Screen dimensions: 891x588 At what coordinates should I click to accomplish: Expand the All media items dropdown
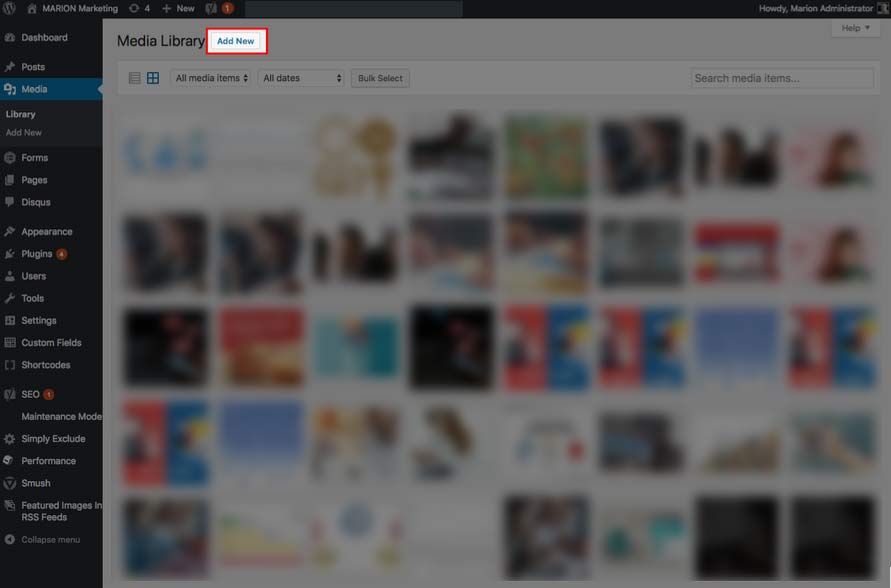pyautogui.click(x=211, y=78)
